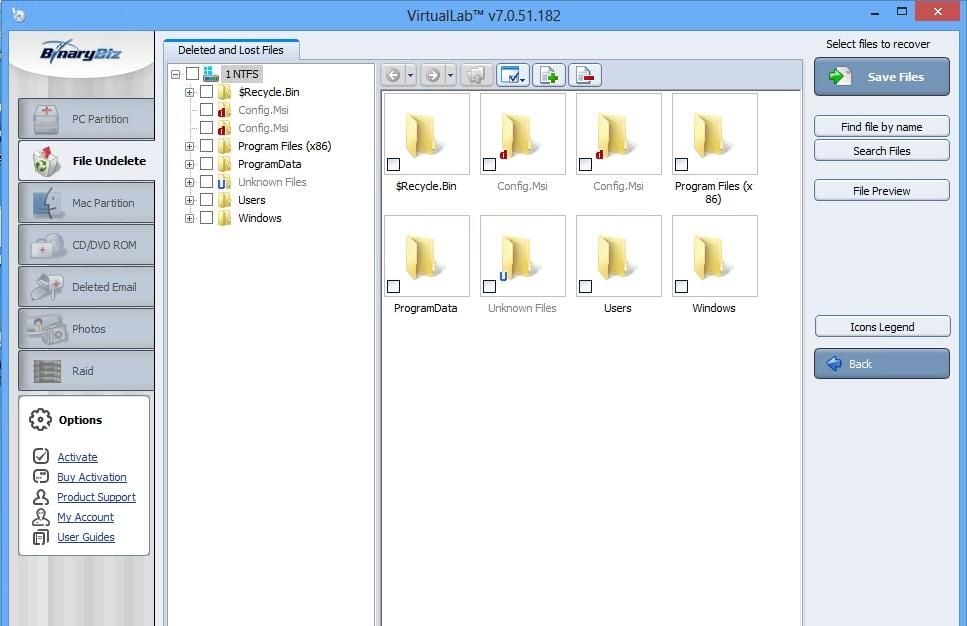Expand Unknown Files in the tree
The width and height of the screenshot is (967, 626).
pos(189,183)
